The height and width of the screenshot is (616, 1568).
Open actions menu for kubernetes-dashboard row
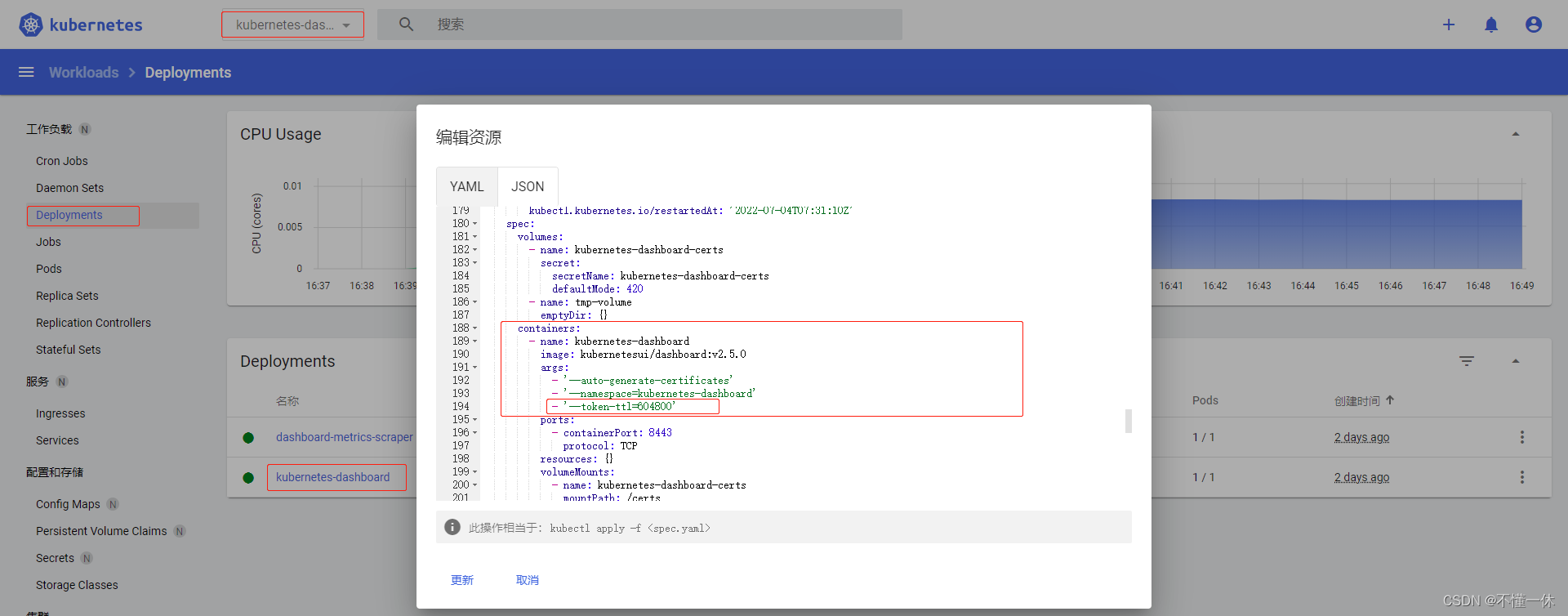click(1522, 477)
